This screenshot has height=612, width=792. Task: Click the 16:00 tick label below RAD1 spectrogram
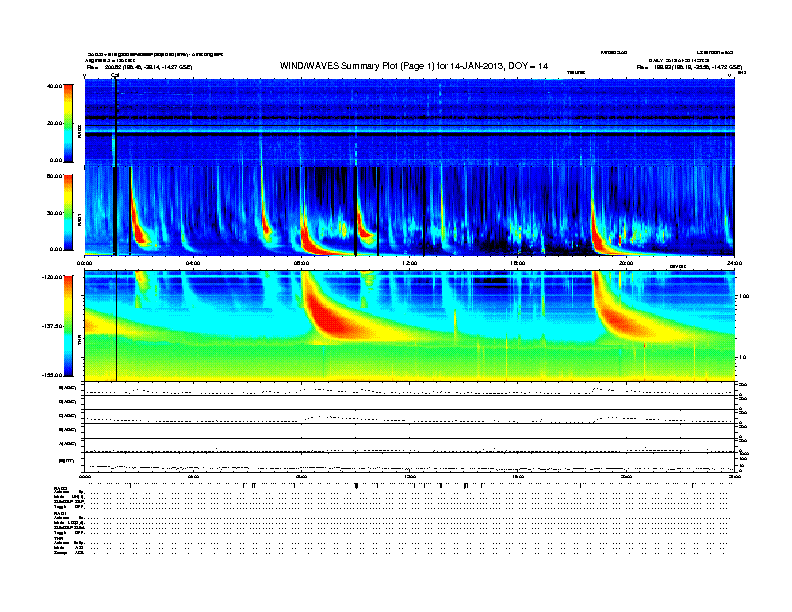518,263
